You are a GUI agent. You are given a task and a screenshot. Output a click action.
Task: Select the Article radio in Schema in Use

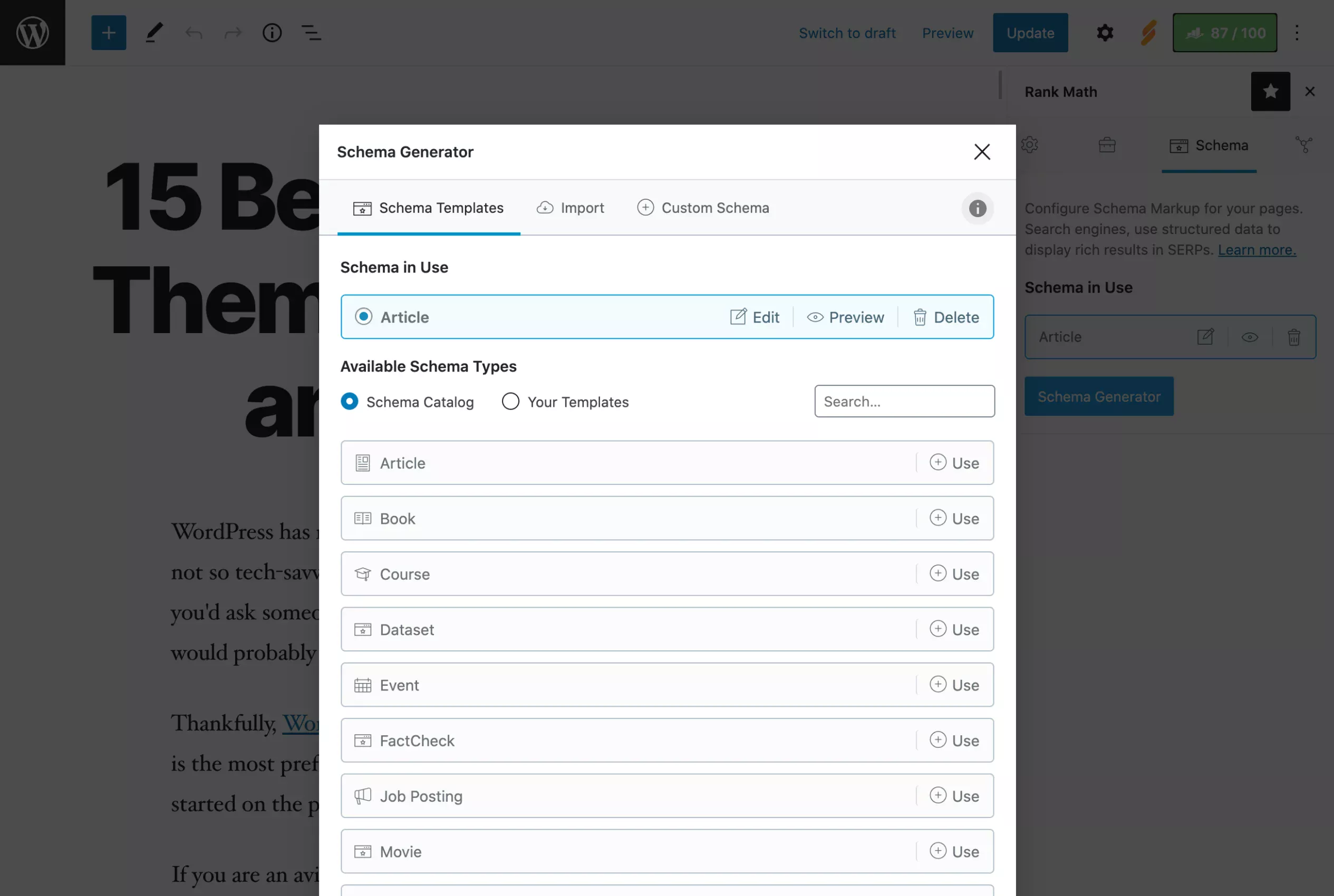[x=363, y=317]
